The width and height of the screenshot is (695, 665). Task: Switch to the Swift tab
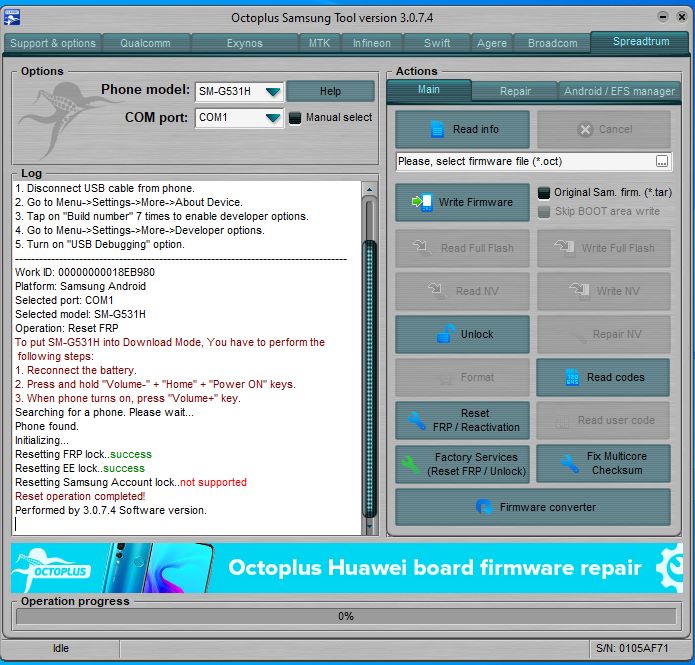[437, 43]
